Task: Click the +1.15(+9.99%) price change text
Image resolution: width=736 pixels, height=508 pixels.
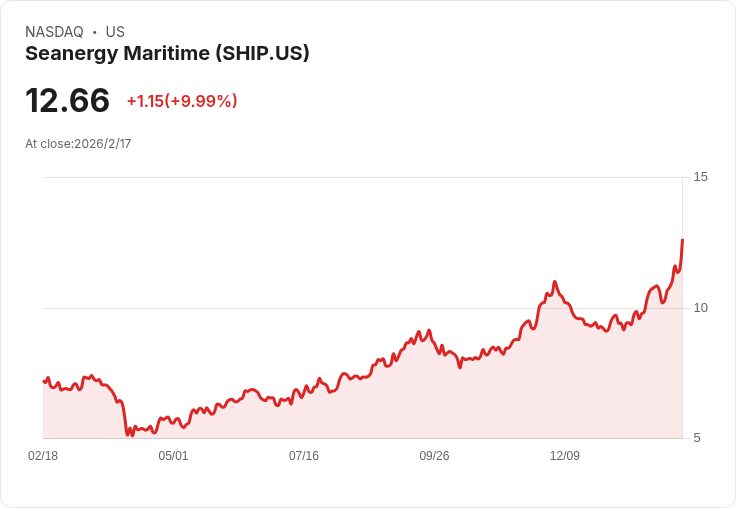Action: click(x=182, y=101)
